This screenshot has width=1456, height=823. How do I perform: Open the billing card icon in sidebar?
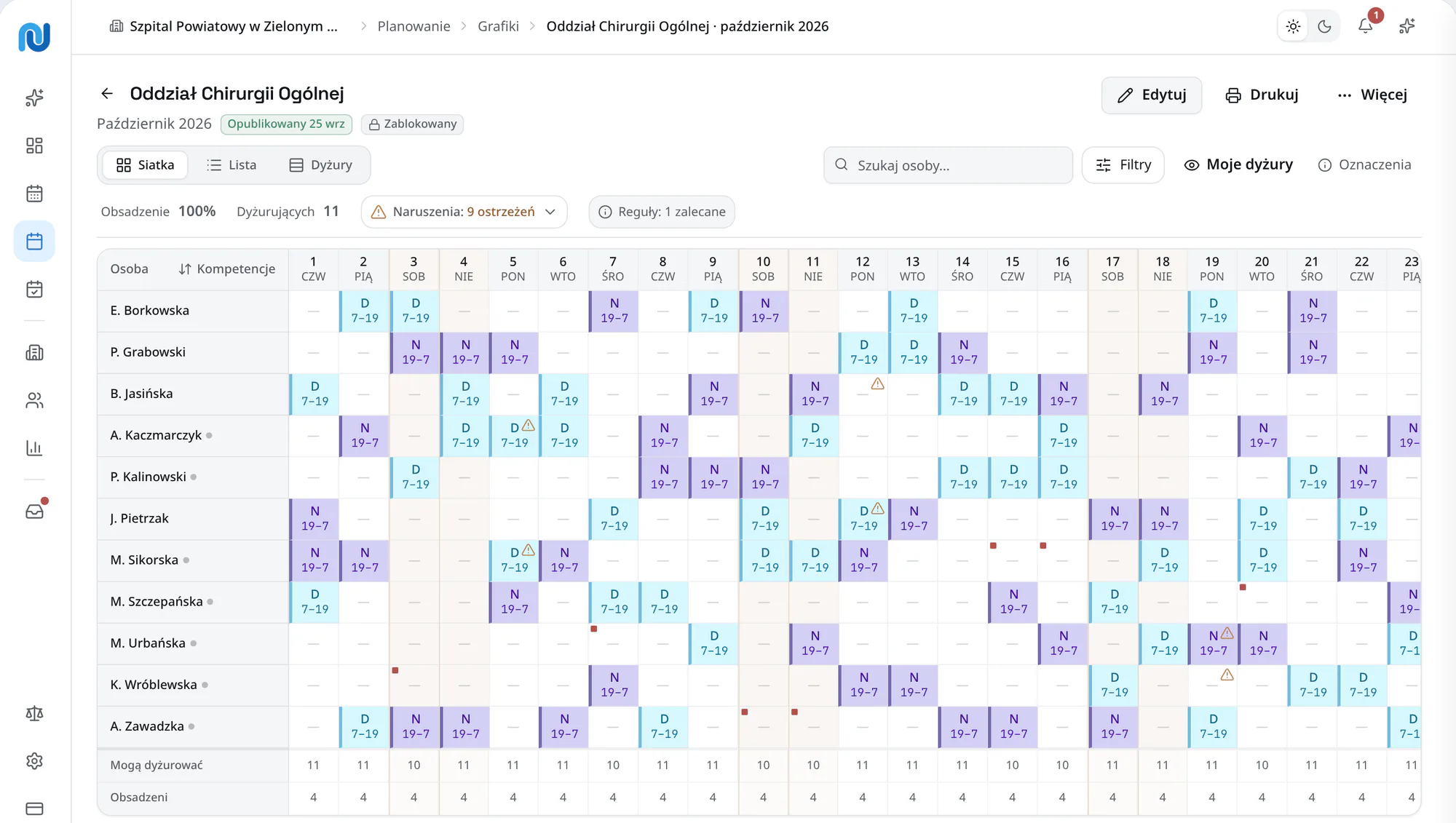[34, 808]
